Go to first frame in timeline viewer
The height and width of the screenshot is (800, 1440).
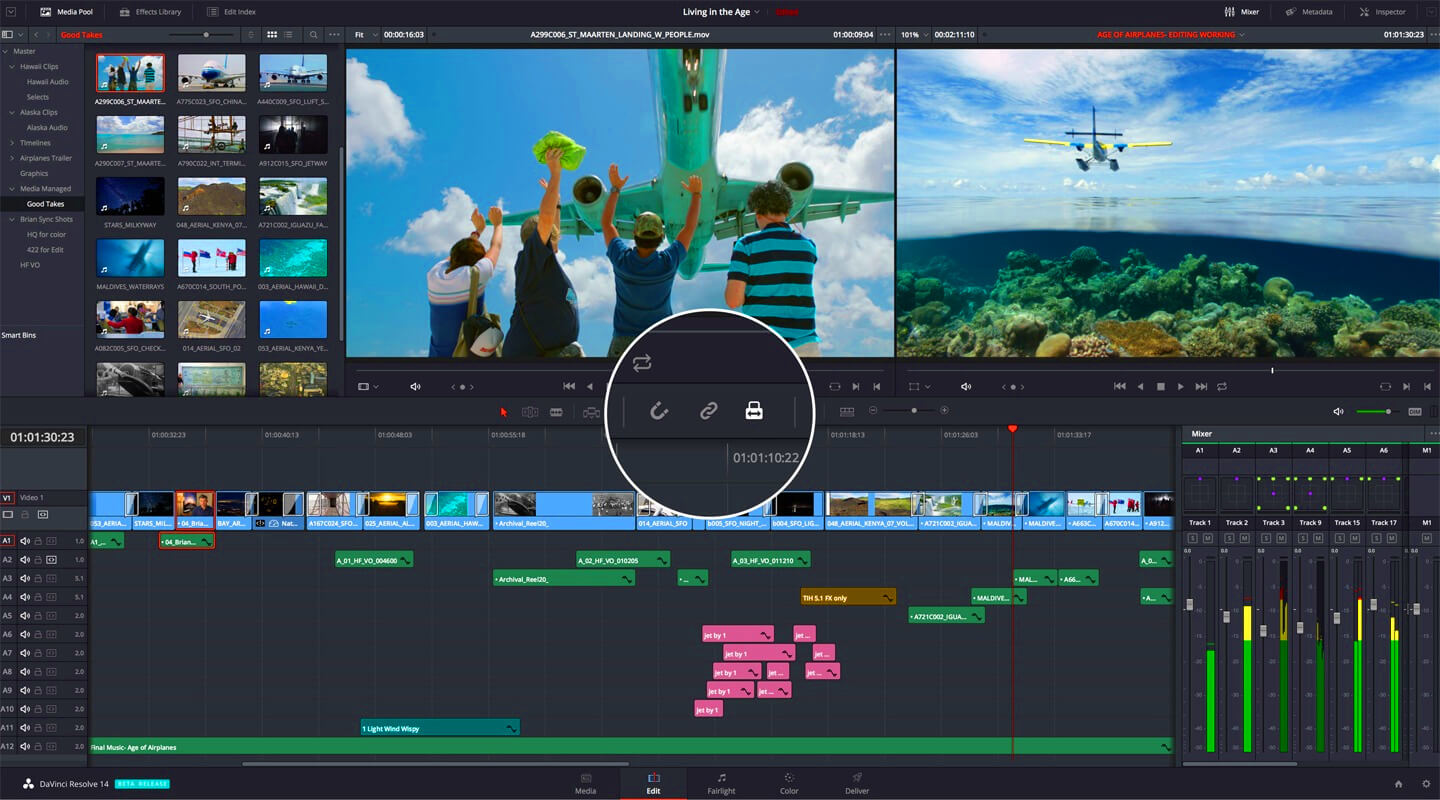click(1119, 387)
